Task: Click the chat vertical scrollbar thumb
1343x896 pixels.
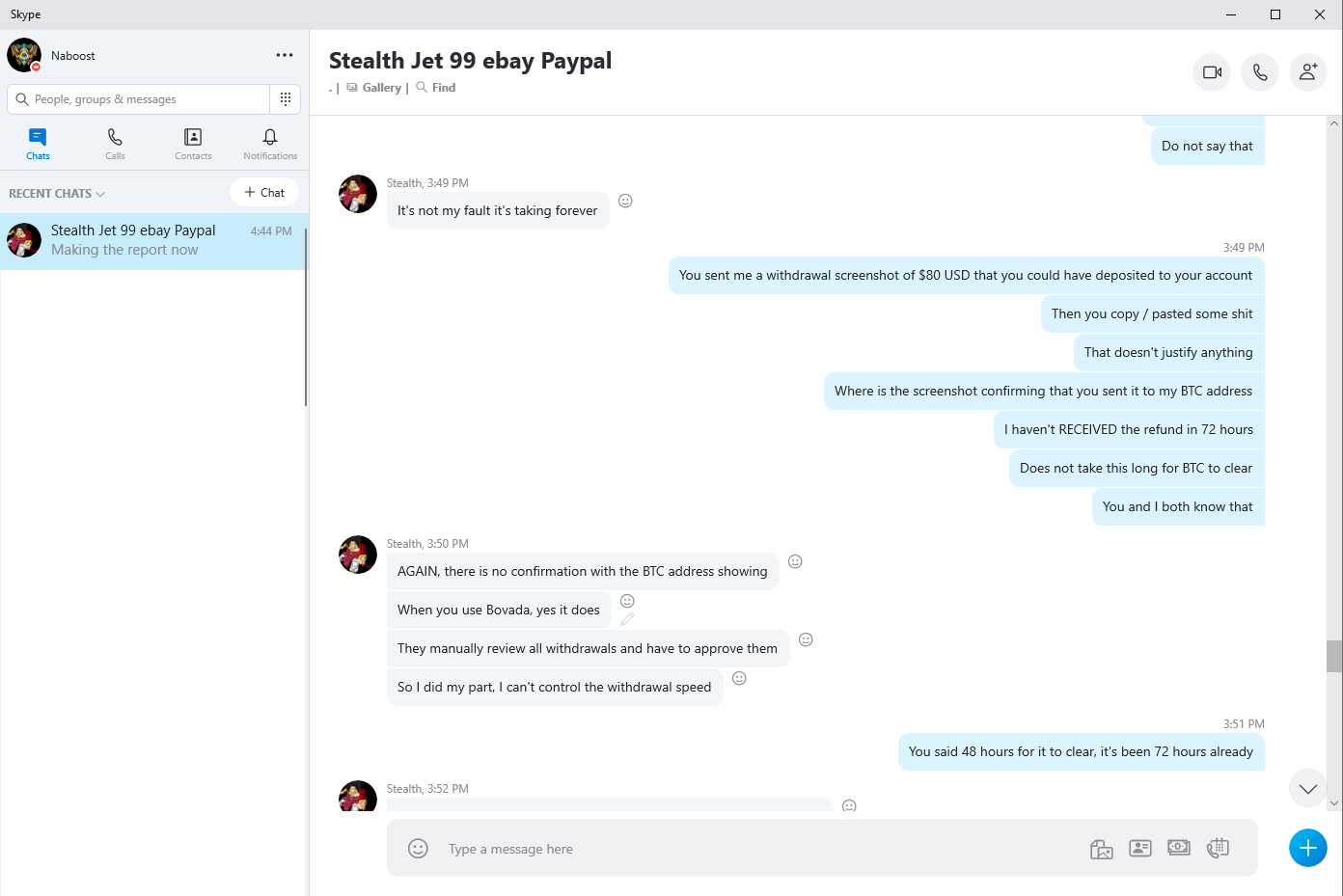Action: 1334,656
